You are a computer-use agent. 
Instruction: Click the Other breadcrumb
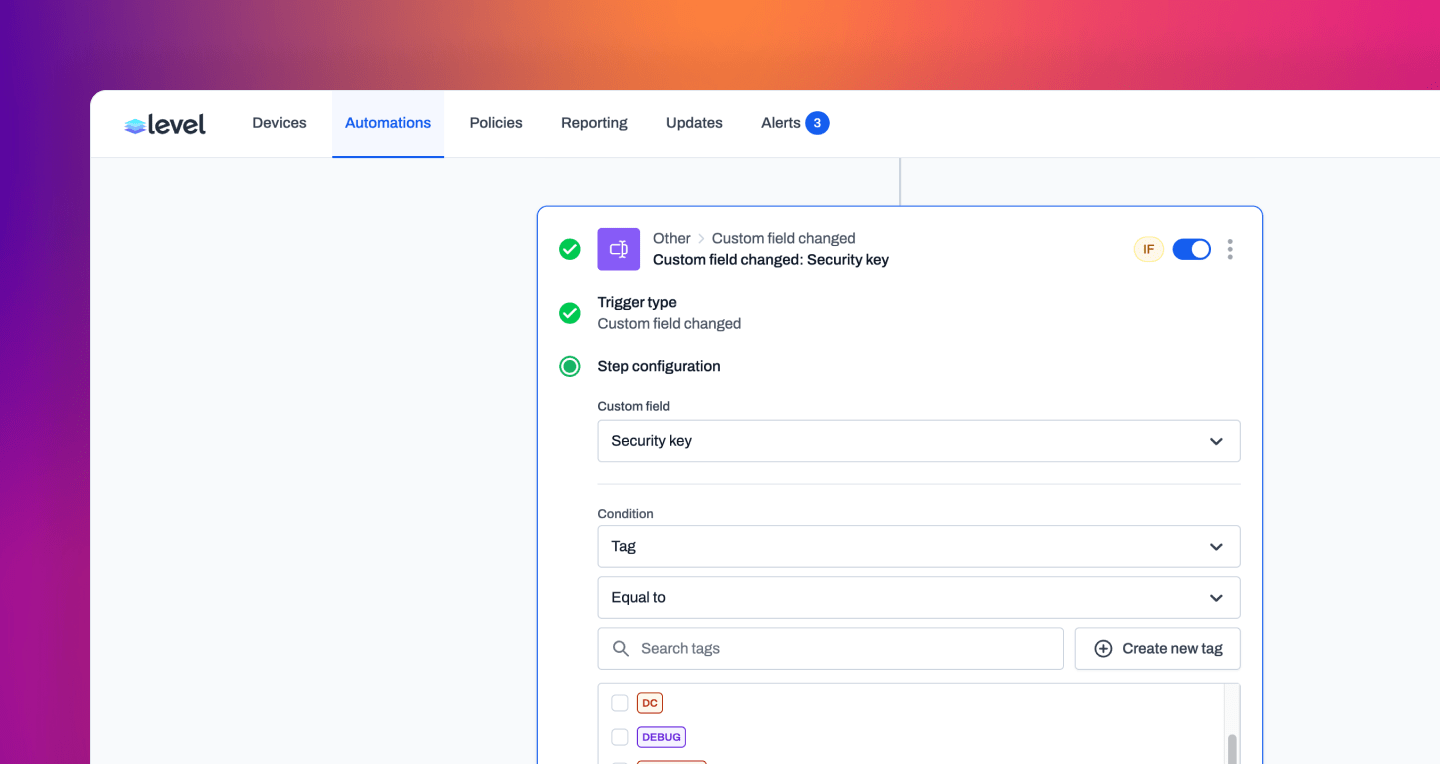[x=672, y=238]
